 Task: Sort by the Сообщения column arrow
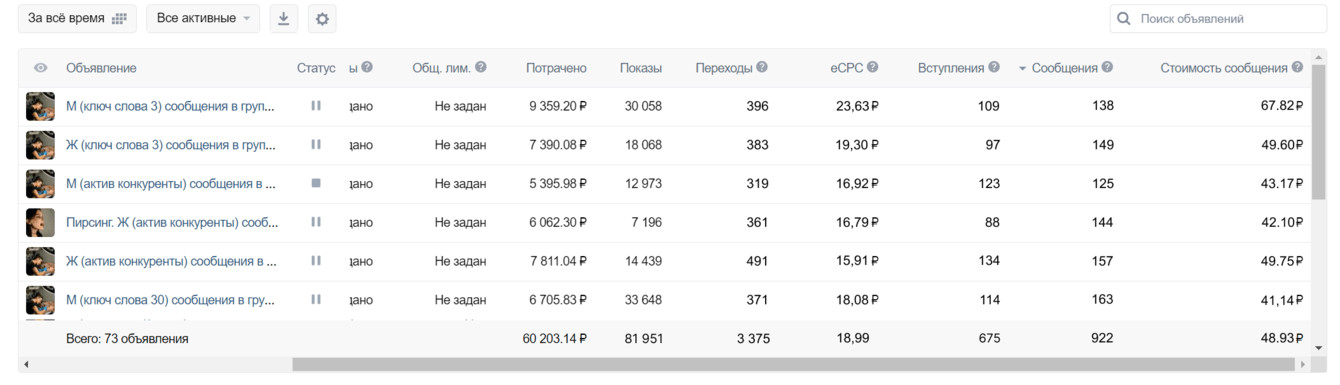1023,69
